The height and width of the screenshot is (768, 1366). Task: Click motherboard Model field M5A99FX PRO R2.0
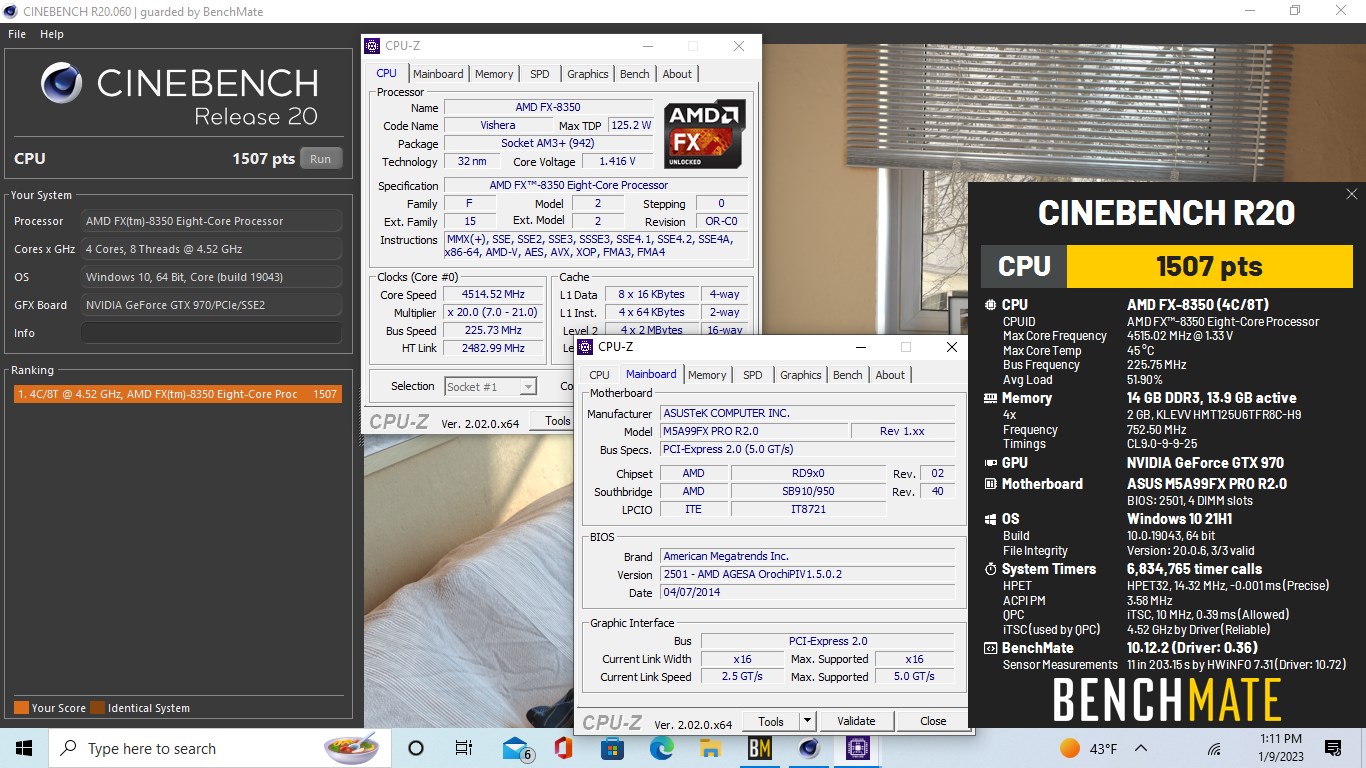[x=754, y=431]
